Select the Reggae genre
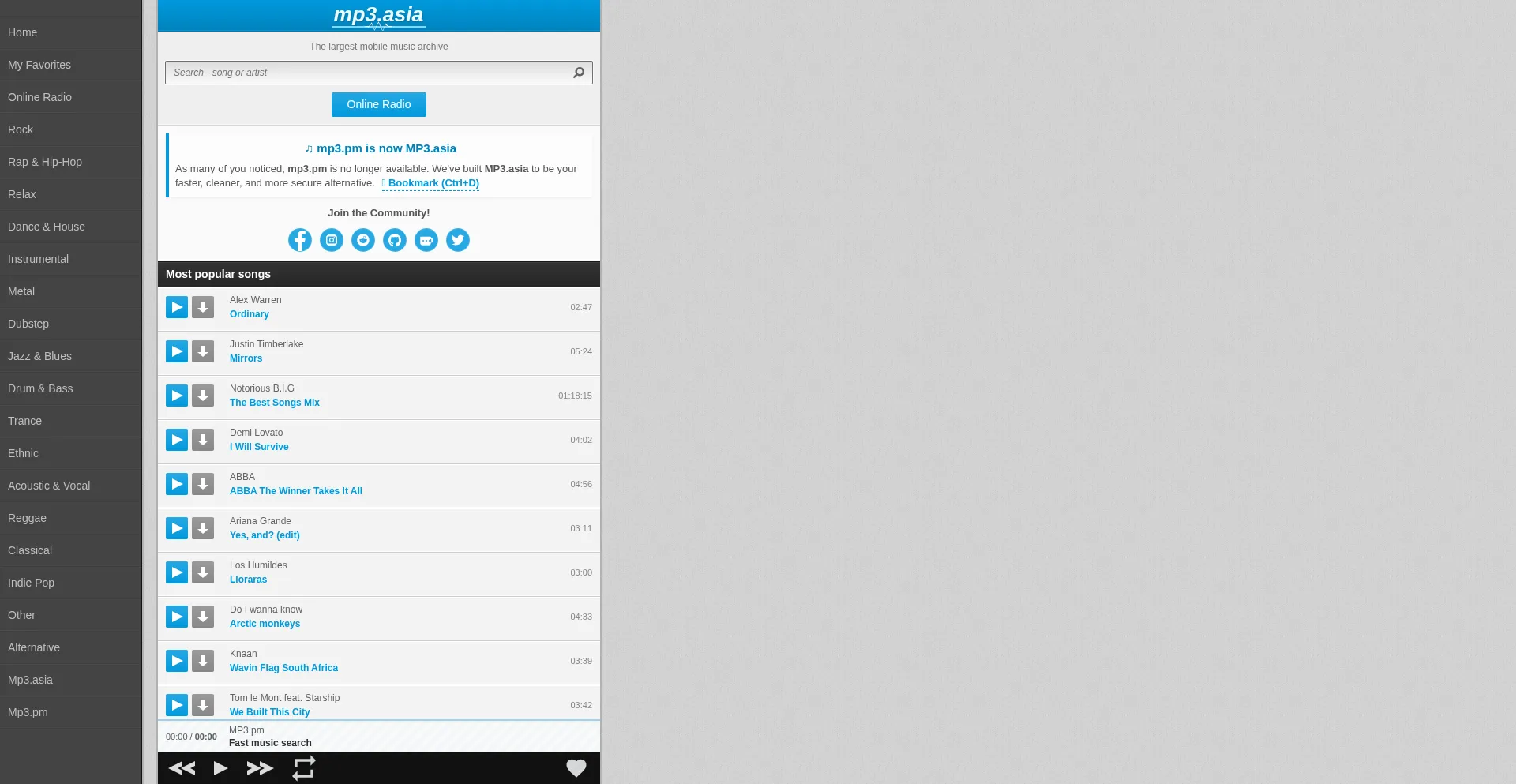Viewport: 1516px width, 784px height. click(71, 518)
